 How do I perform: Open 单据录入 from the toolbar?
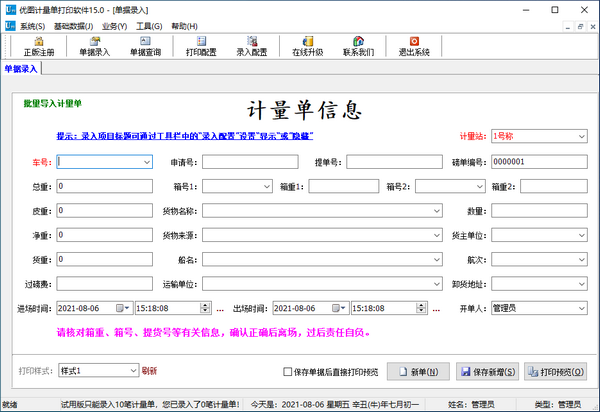95,45
